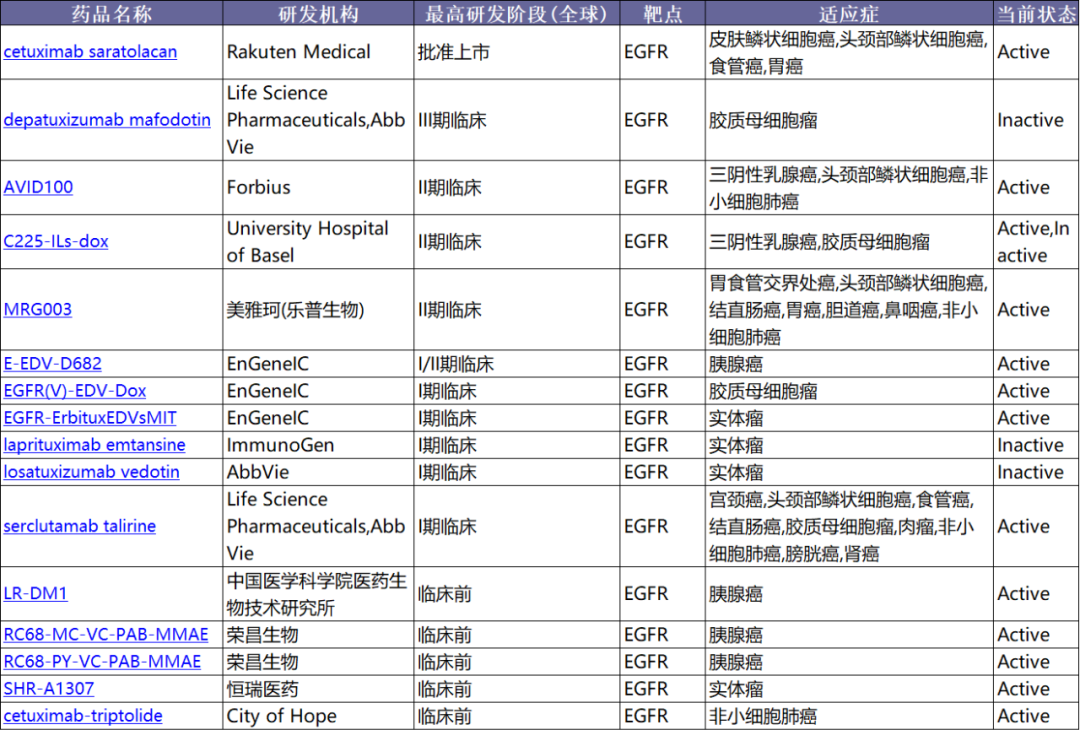1080x730 pixels.
Task: Select the 药品名称 column header
Action: (x=112, y=13)
